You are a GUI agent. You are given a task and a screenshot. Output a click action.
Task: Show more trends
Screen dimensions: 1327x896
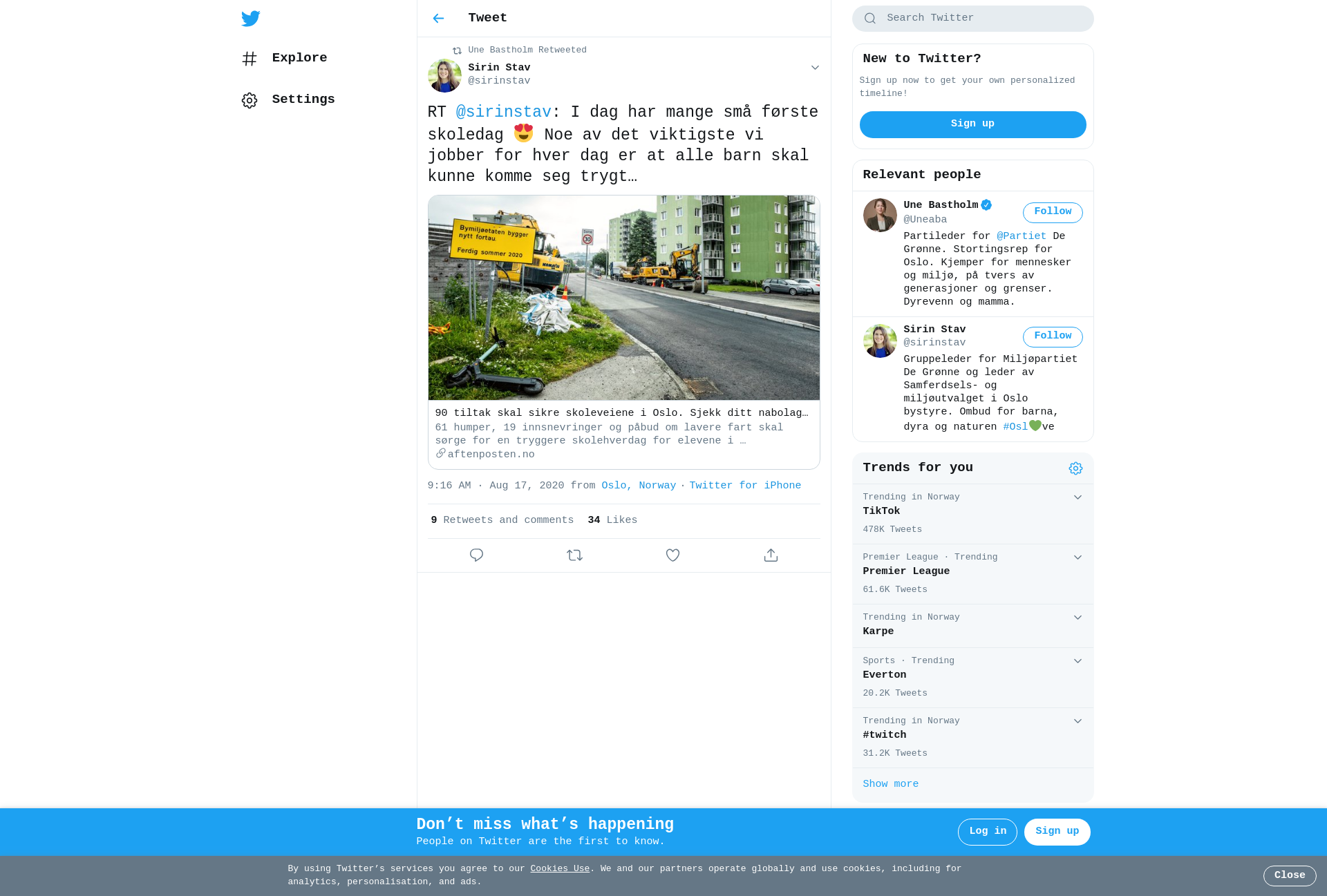[890, 784]
